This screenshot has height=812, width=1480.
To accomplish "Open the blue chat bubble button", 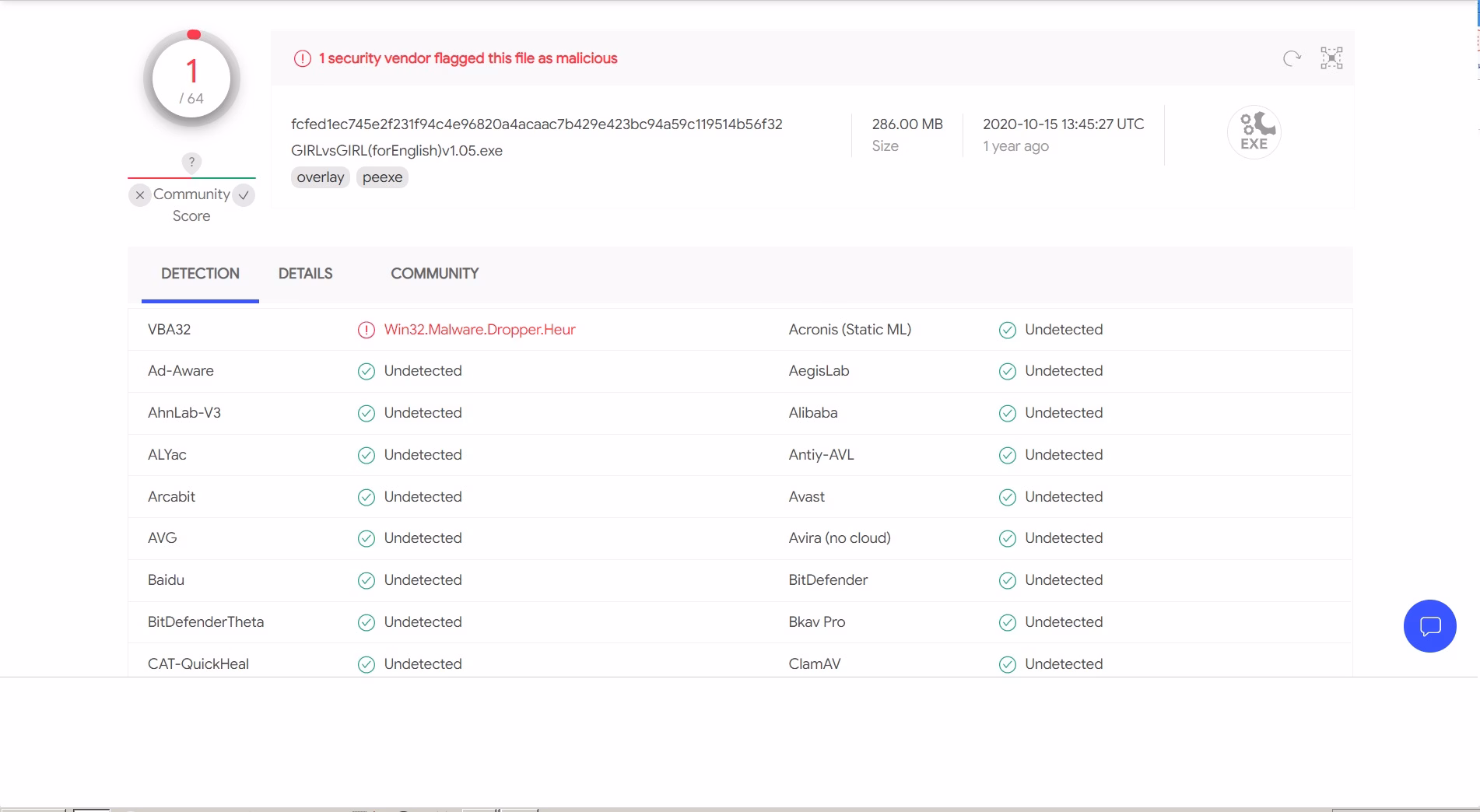I will click(1429, 626).
